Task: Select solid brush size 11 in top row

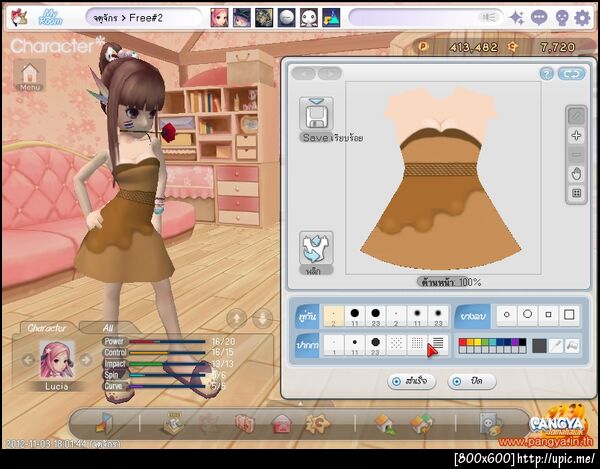Action: click(355, 316)
